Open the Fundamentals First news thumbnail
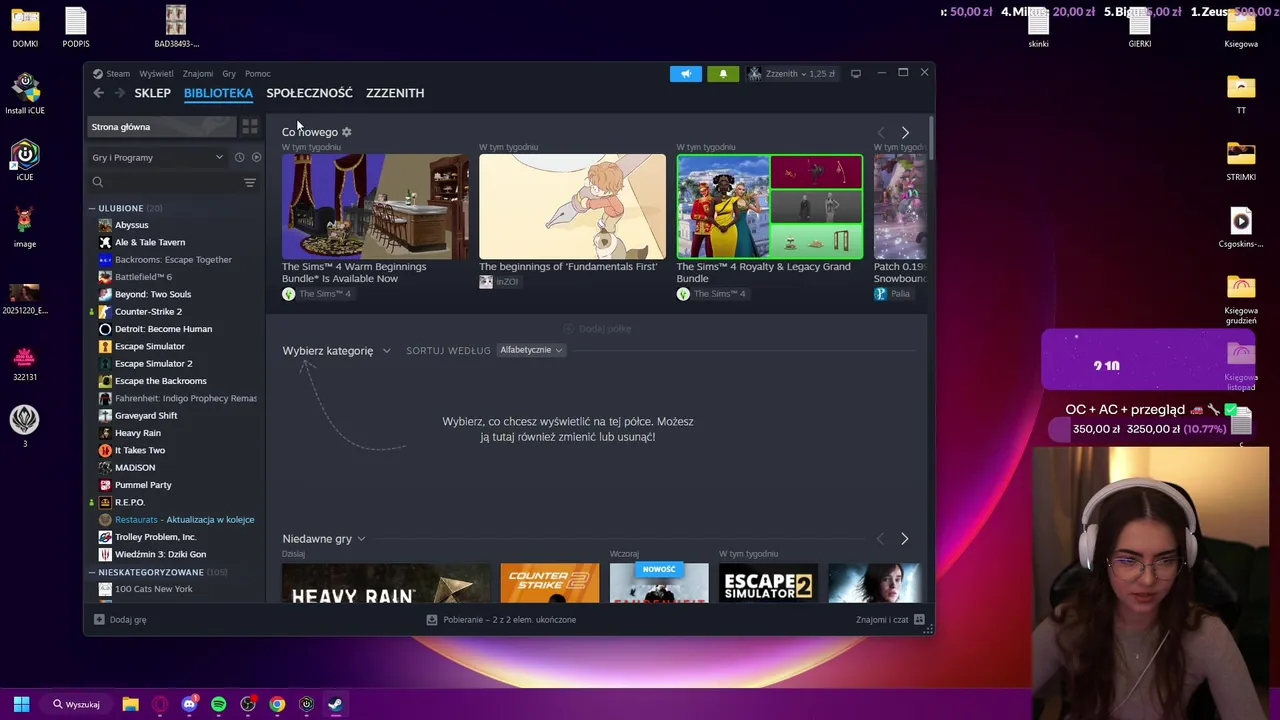Viewport: 1280px width, 720px height. [x=572, y=207]
